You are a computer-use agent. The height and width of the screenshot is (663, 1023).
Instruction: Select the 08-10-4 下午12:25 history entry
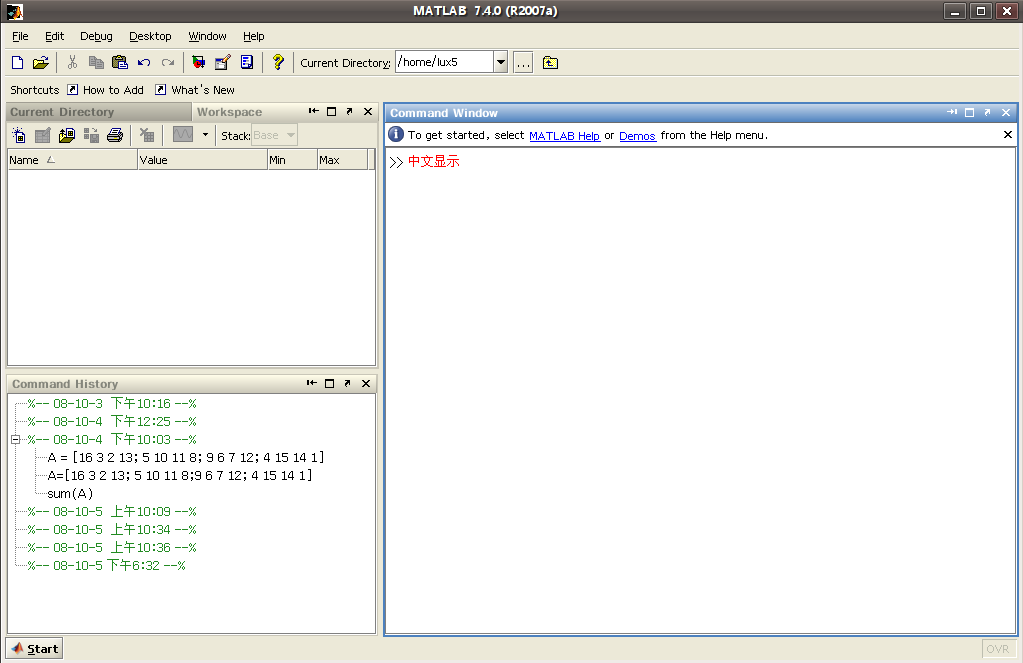(x=112, y=422)
